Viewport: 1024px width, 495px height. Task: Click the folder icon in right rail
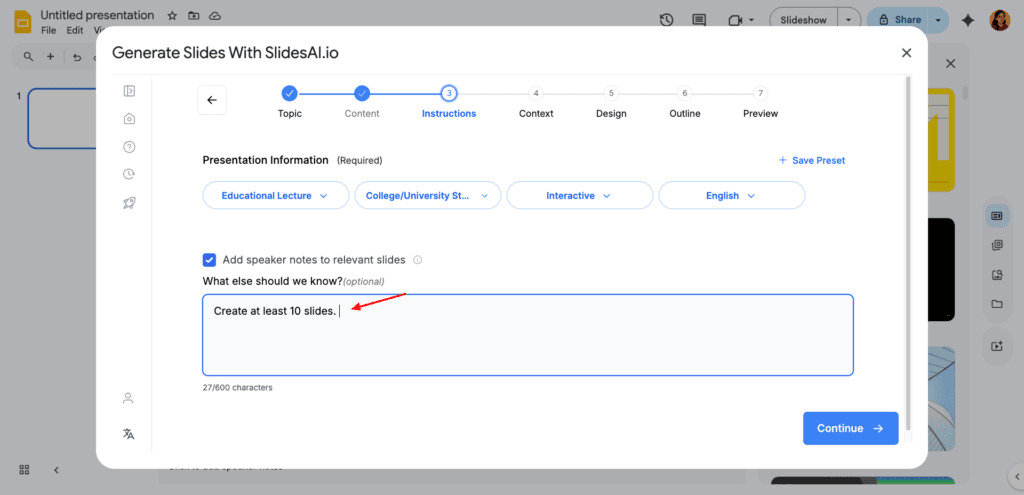tap(997, 304)
